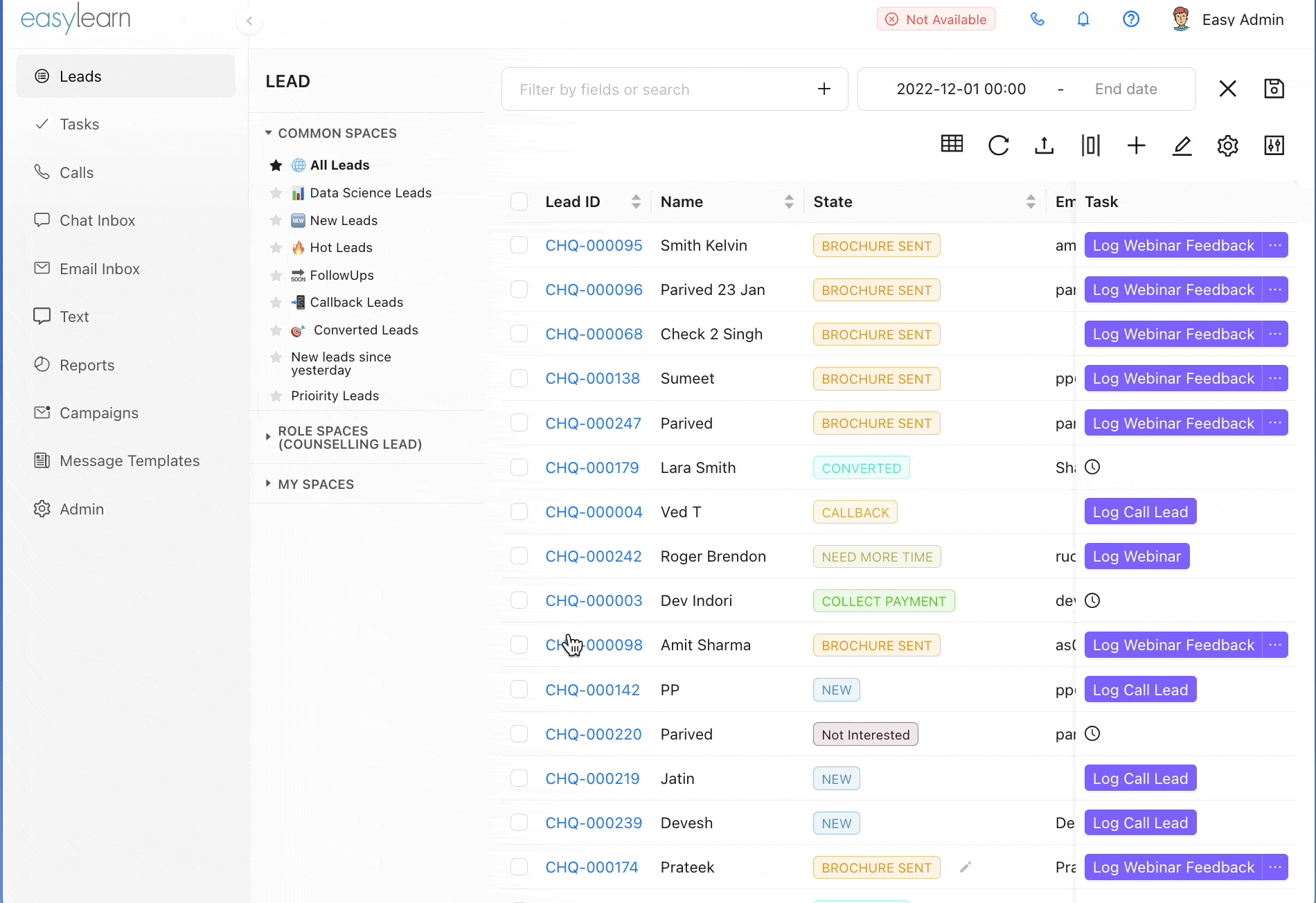Go to Campaigns in the sidebar
Image resolution: width=1316 pixels, height=903 pixels.
coord(98,413)
